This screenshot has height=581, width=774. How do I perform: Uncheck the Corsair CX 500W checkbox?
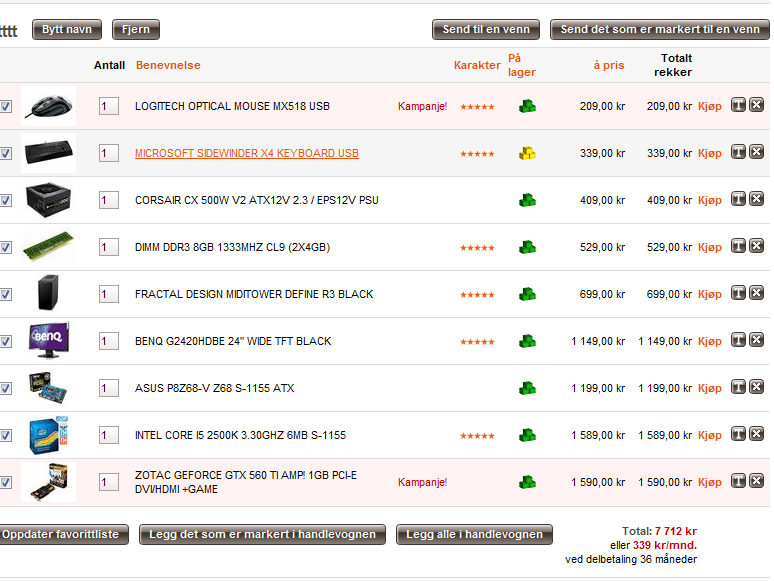pos(5,200)
